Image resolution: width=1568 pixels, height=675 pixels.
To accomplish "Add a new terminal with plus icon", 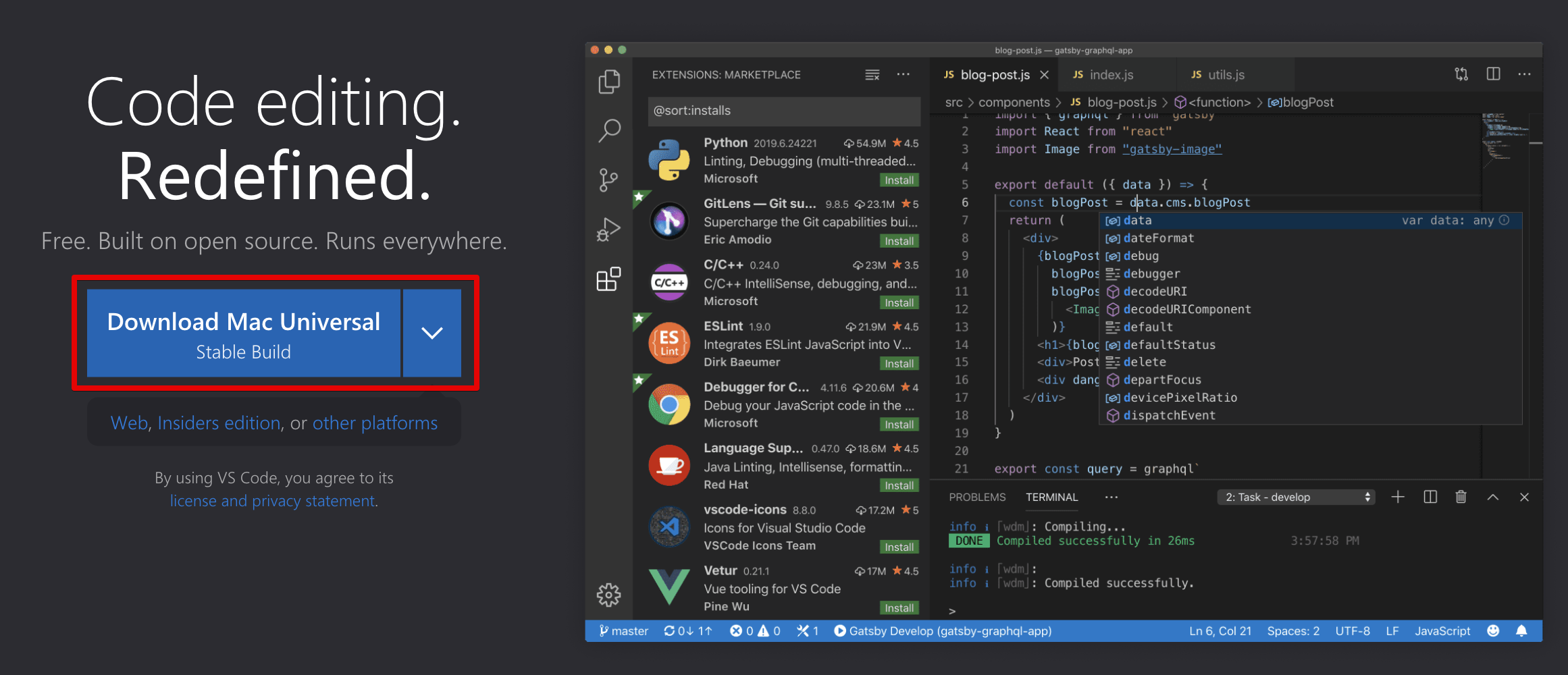I will [x=1398, y=497].
